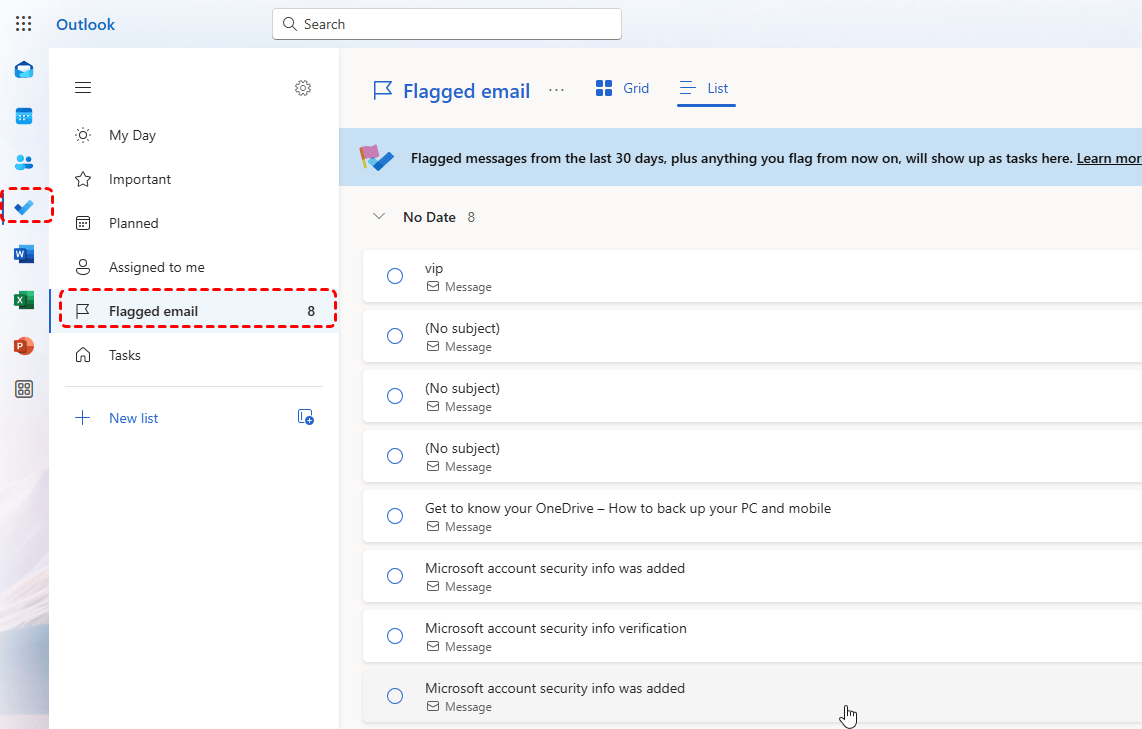Open the list options ellipsis menu
The width and height of the screenshot is (1142, 729).
(x=556, y=90)
